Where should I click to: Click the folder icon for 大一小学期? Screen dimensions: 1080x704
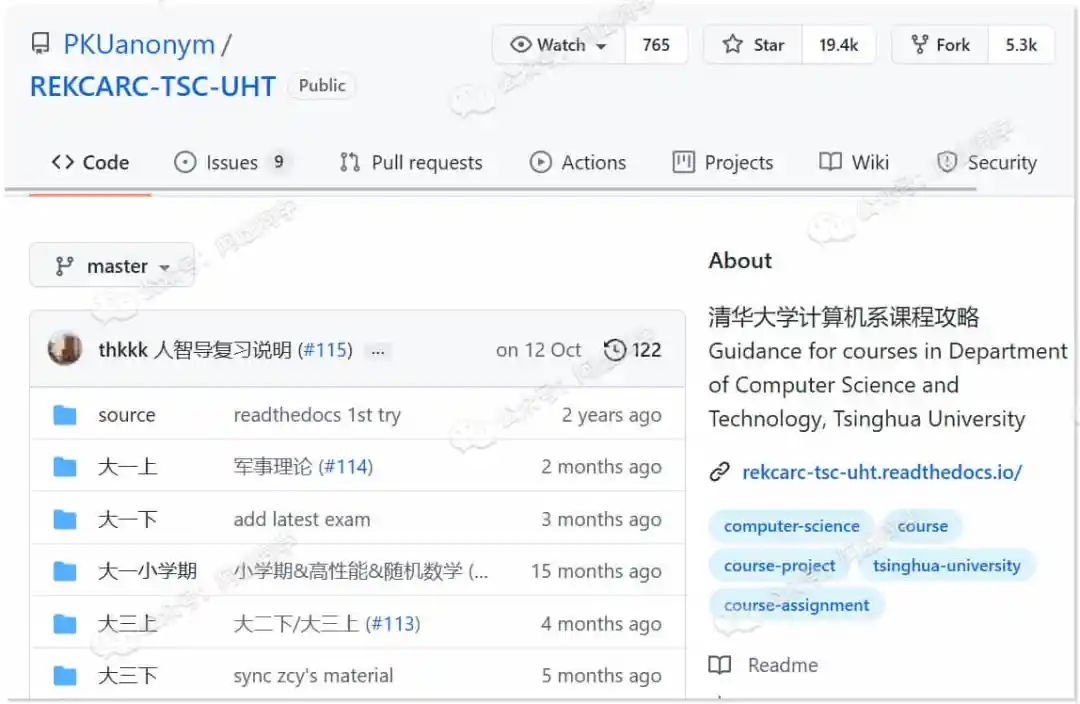pos(65,571)
